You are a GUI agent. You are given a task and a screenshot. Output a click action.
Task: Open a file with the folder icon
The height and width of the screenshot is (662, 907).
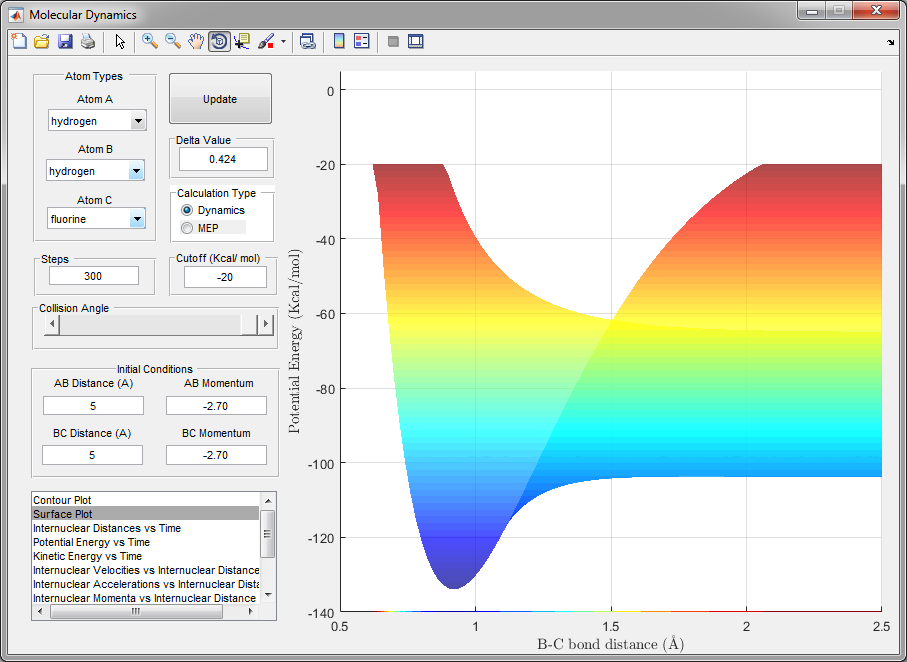point(41,42)
